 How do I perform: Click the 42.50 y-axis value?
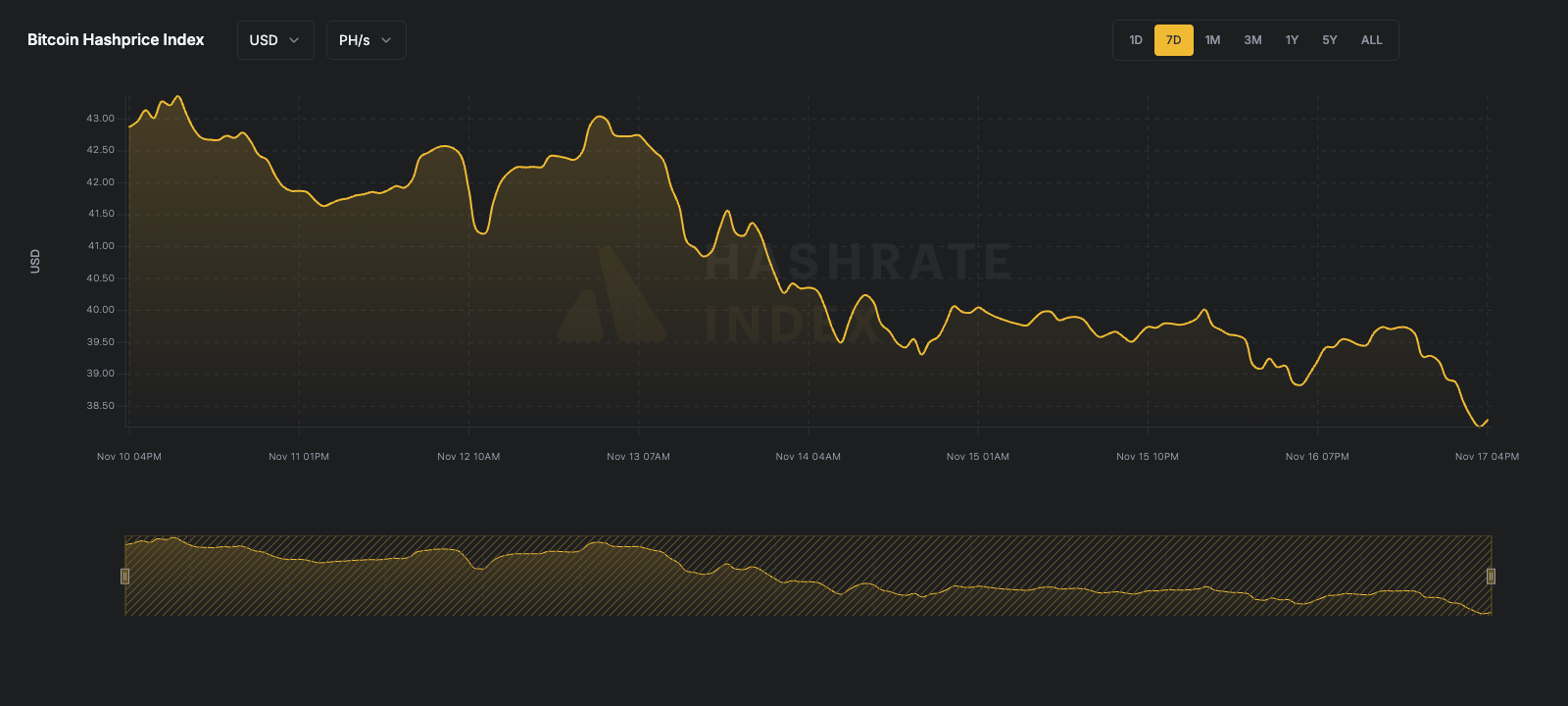click(100, 150)
